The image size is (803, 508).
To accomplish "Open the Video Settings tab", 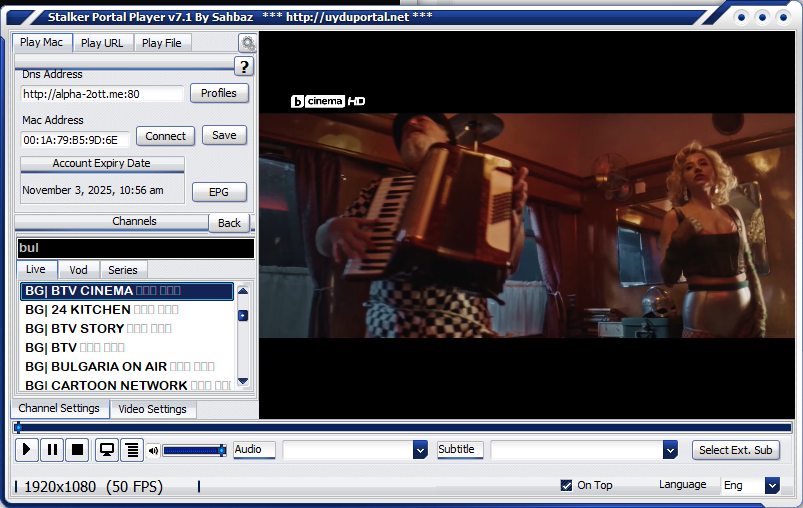I will pos(152,409).
